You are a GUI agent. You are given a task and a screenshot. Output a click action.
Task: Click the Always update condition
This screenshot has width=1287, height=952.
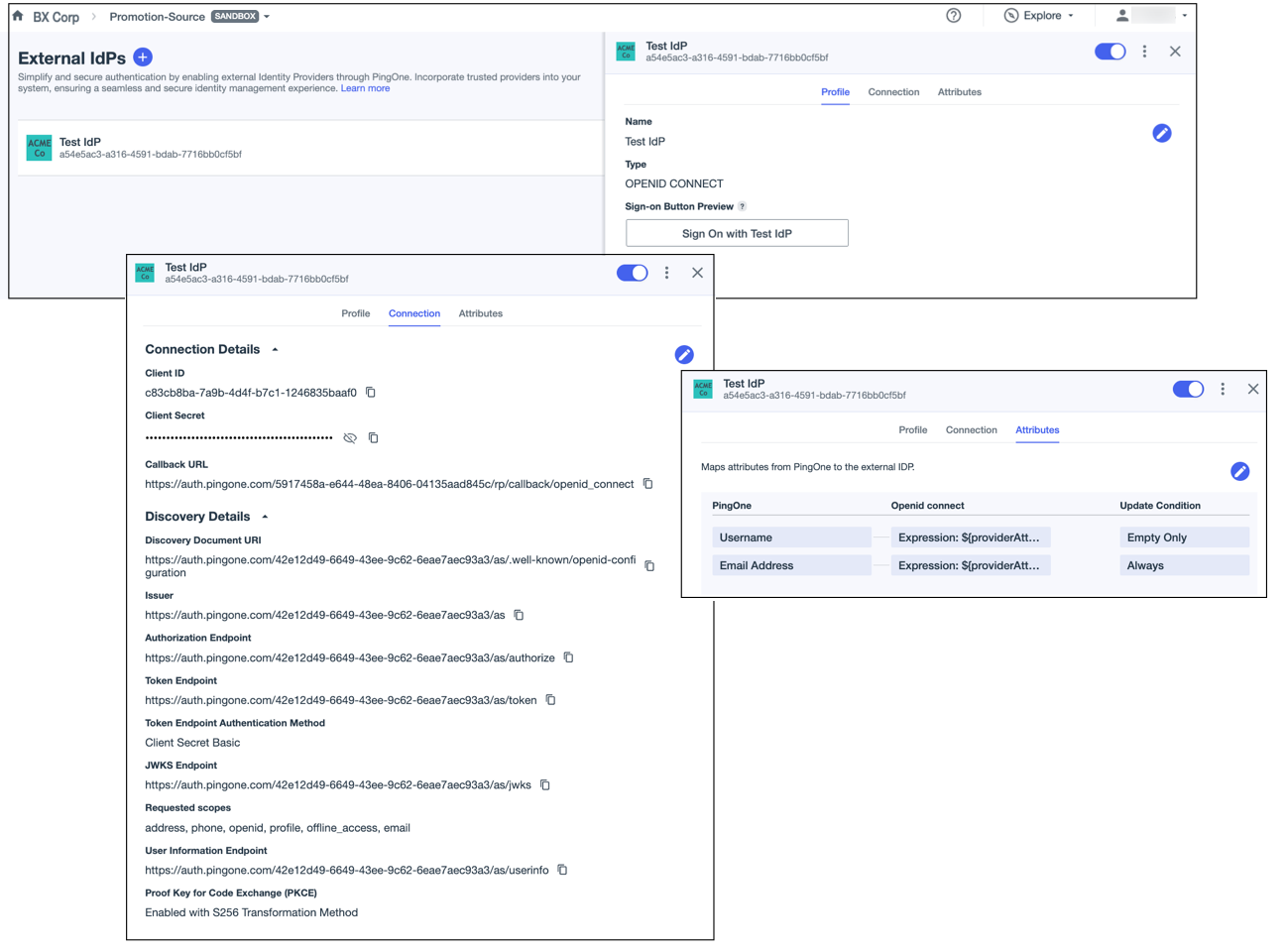(1184, 565)
